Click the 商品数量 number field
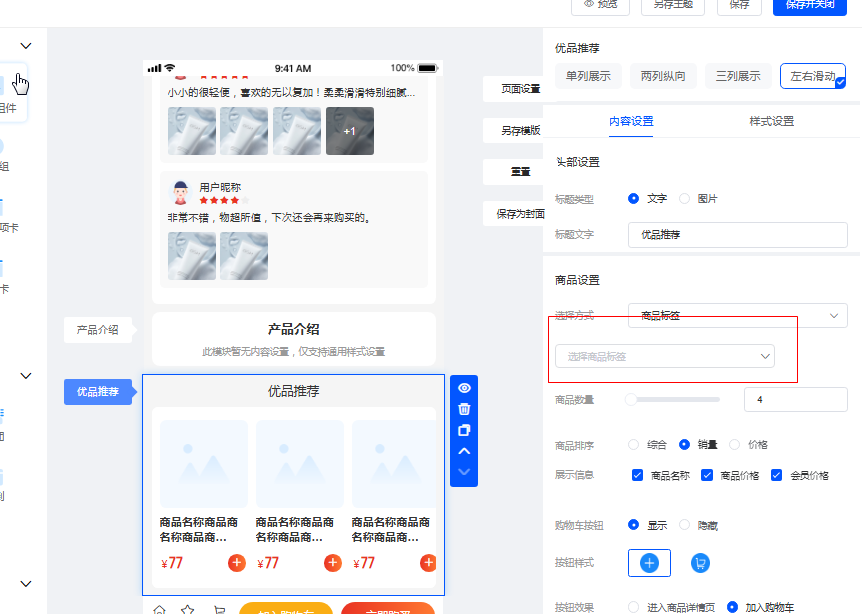The image size is (862, 614). pos(795,400)
